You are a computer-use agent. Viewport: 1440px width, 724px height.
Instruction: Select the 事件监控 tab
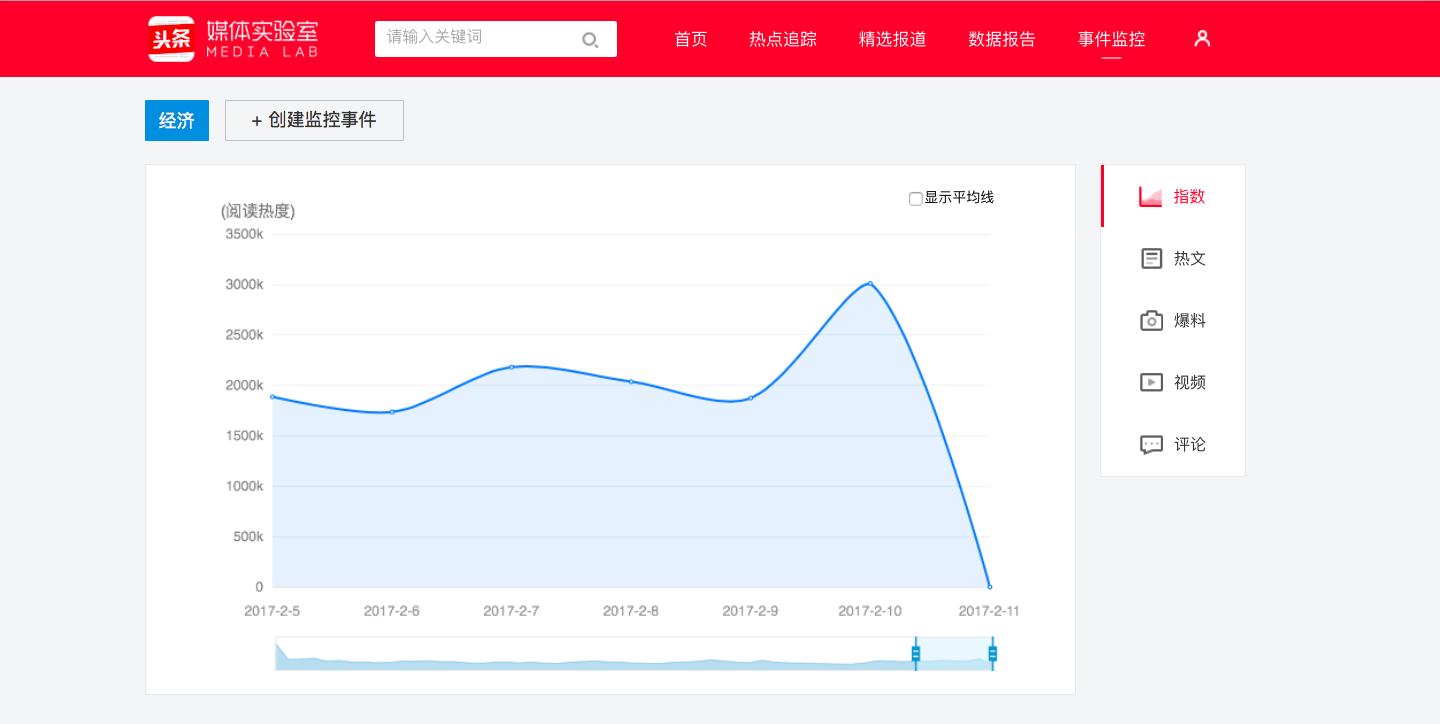[1111, 39]
